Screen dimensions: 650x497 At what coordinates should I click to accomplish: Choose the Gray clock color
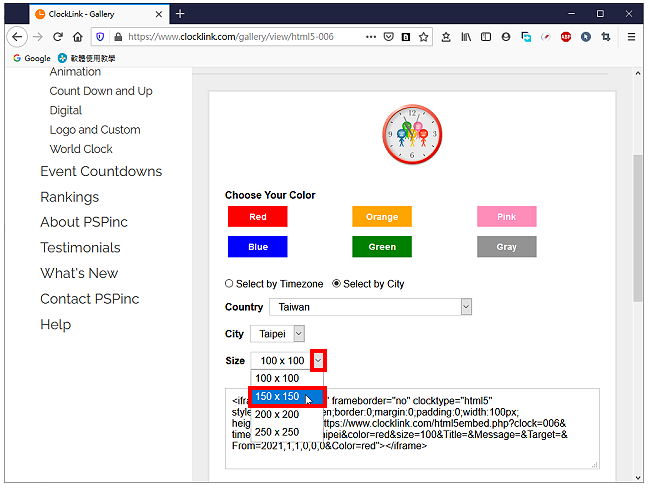coord(507,247)
